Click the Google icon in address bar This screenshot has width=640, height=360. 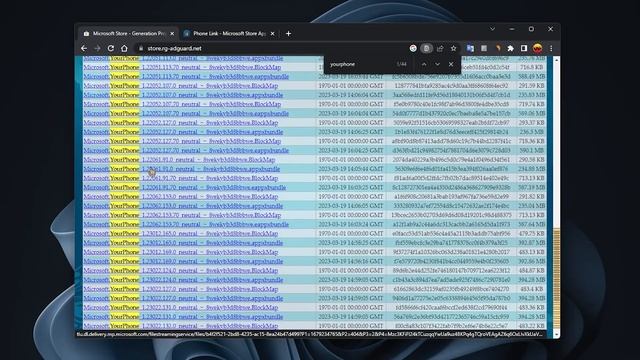point(413,48)
